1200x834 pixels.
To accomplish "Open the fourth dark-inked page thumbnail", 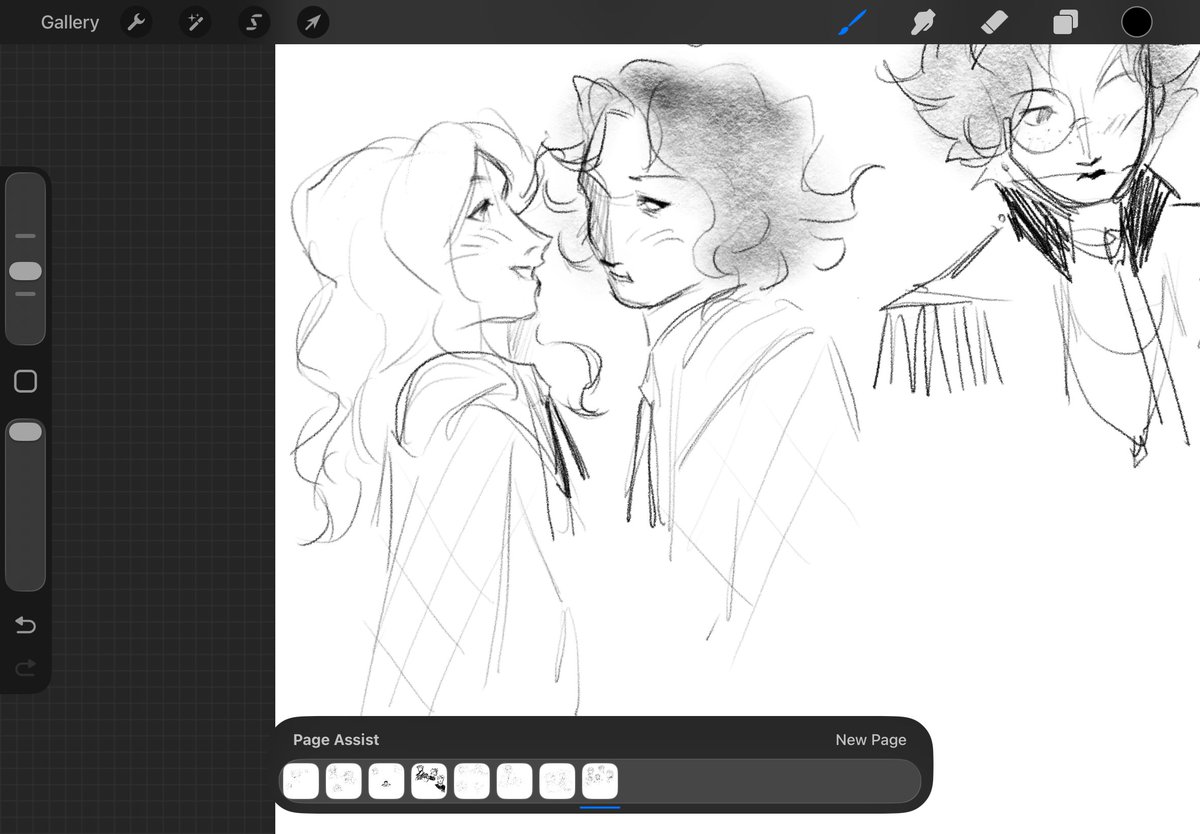I will [x=429, y=781].
